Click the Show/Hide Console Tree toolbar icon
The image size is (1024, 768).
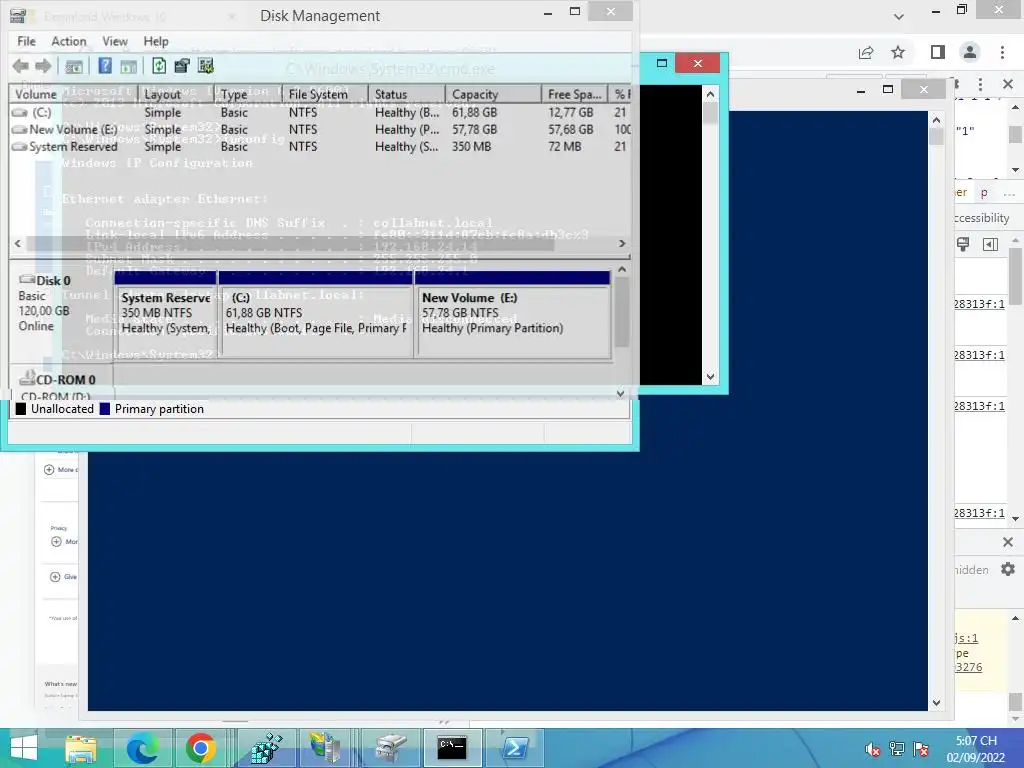74,66
